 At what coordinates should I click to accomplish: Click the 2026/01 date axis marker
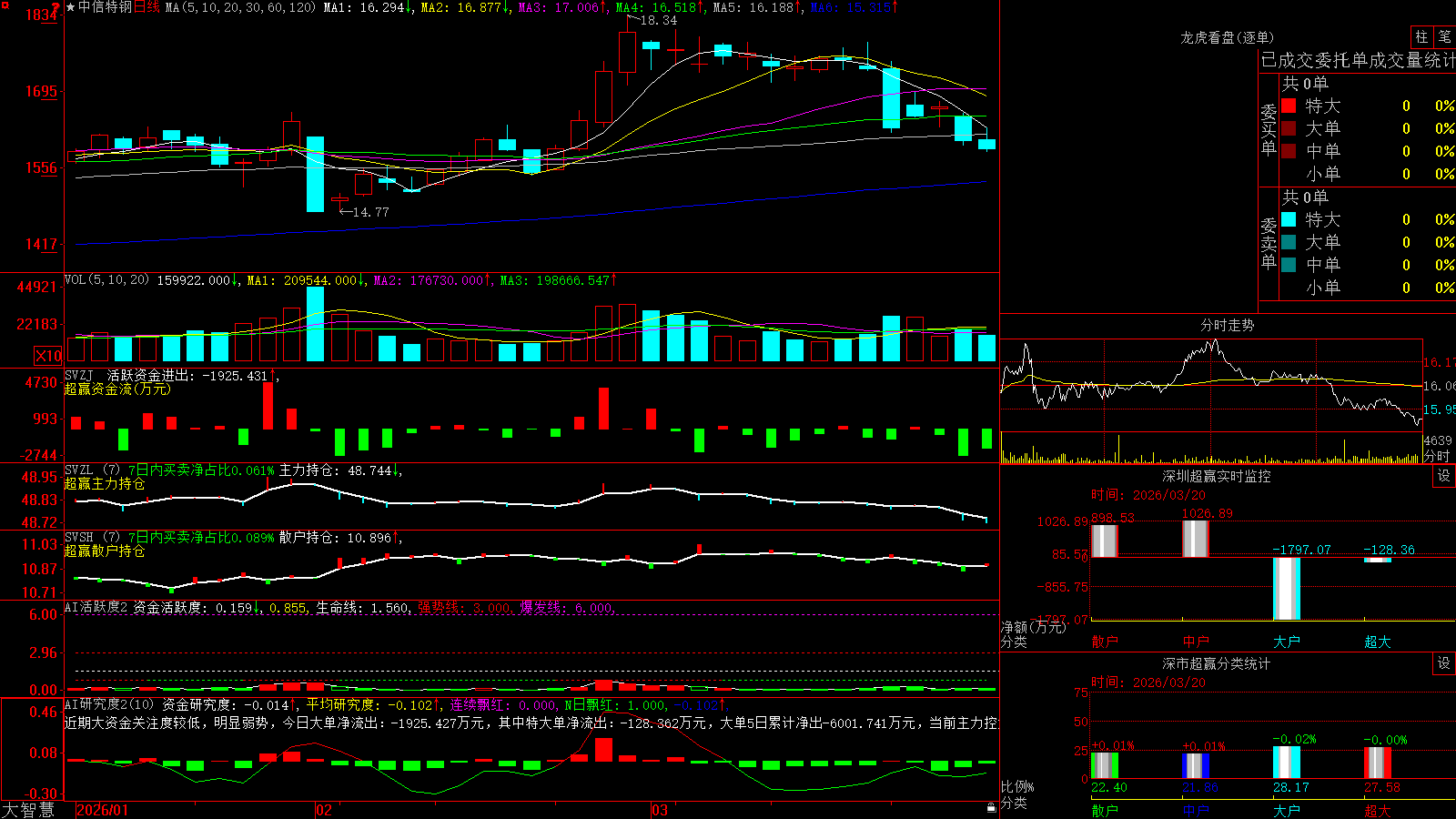pos(103,810)
